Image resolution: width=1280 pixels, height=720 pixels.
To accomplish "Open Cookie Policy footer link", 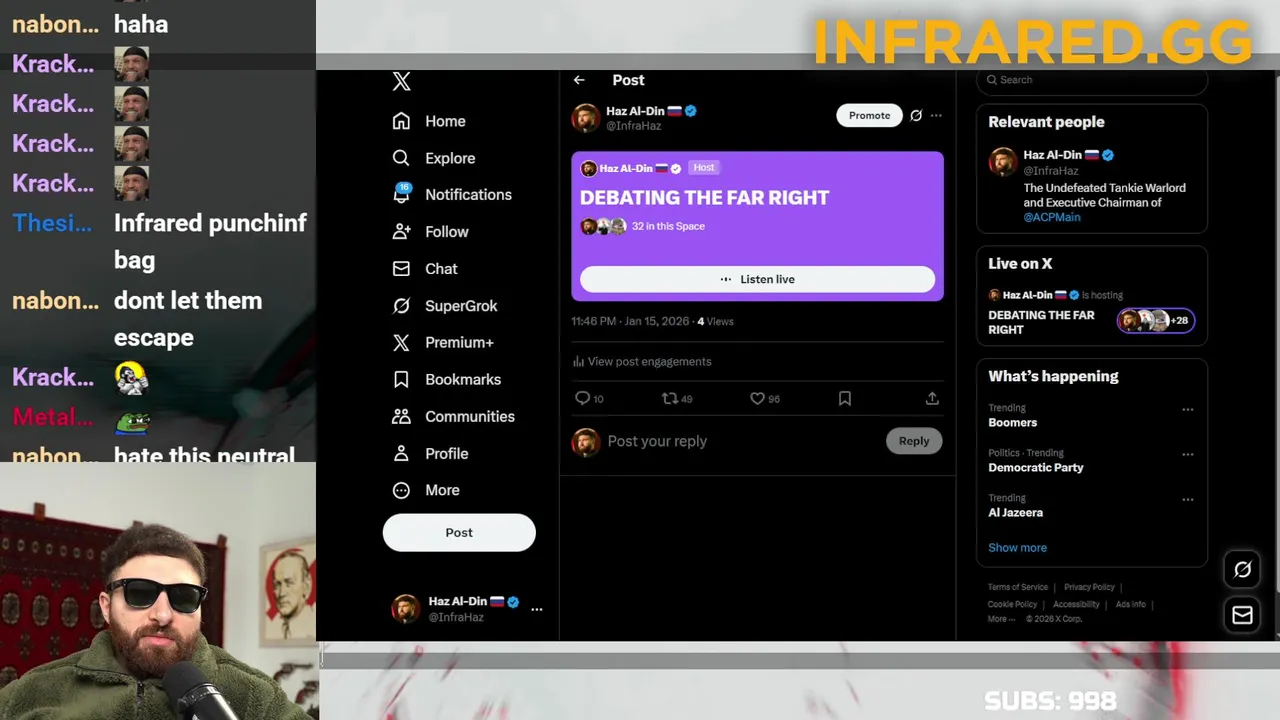I will 1012,605.
